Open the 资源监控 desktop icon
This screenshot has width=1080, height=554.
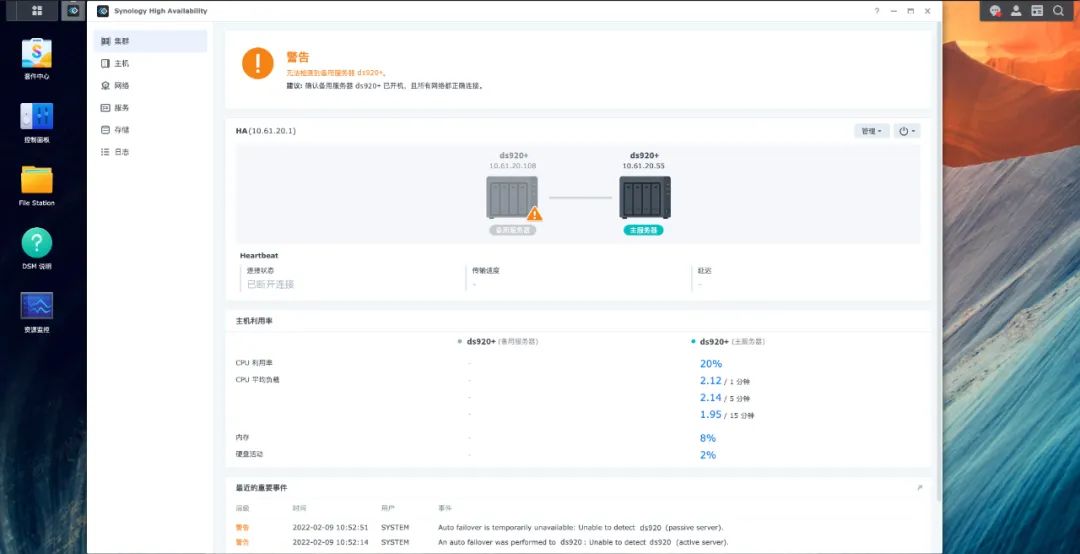tap(37, 312)
